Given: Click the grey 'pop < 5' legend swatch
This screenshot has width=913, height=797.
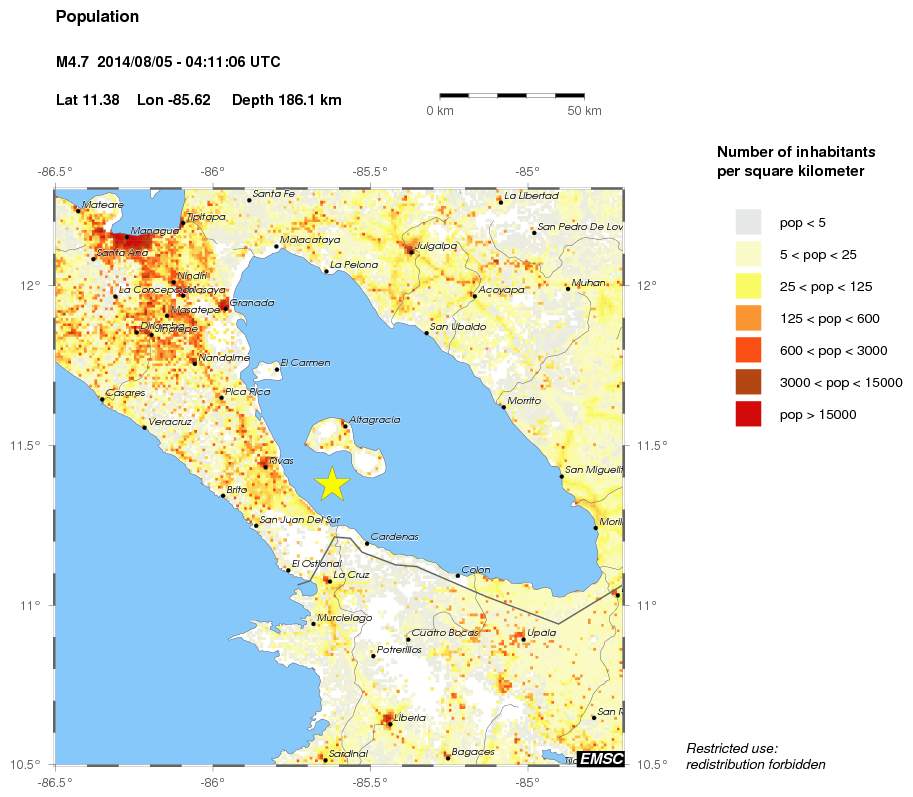Looking at the screenshot, I should tap(748, 221).
